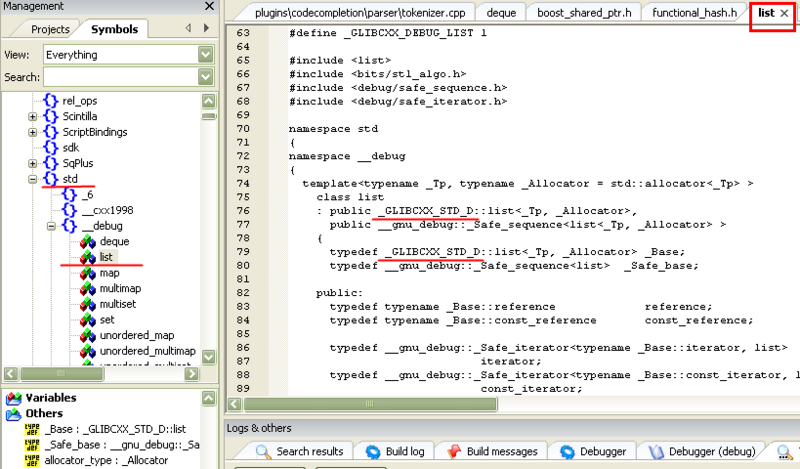This screenshot has height=469, width=800.
Task: Click the Build messages tab icon
Action: click(x=454, y=452)
